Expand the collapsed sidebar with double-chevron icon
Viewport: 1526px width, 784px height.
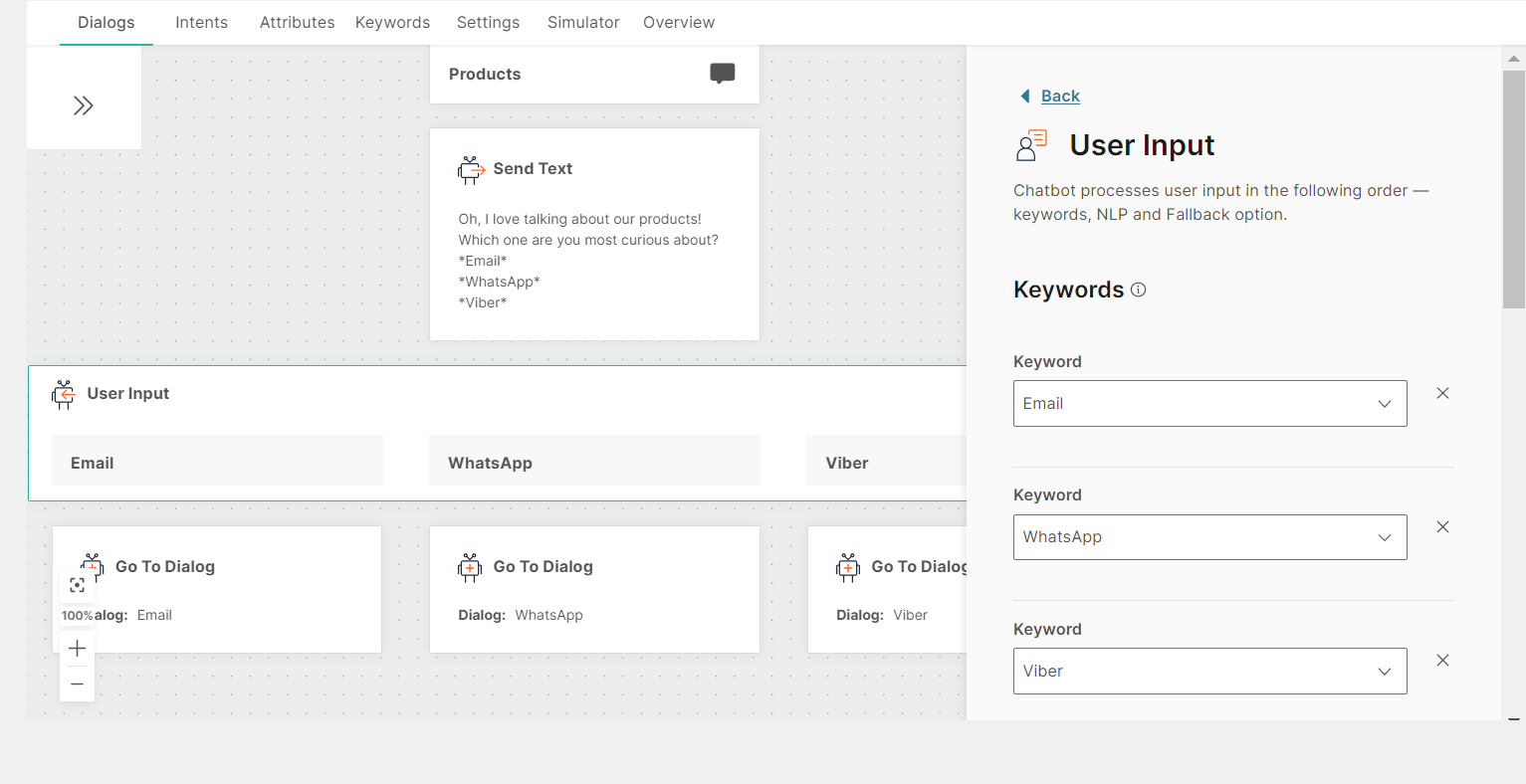(x=84, y=105)
